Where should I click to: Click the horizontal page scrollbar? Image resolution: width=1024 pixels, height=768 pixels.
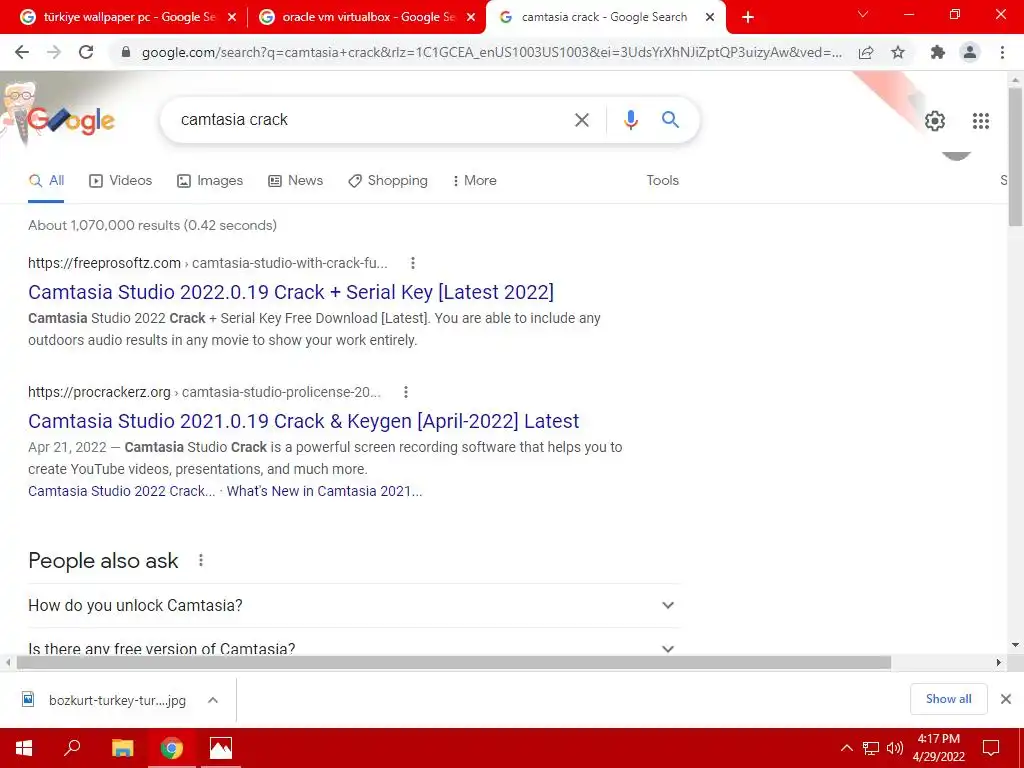point(454,663)
